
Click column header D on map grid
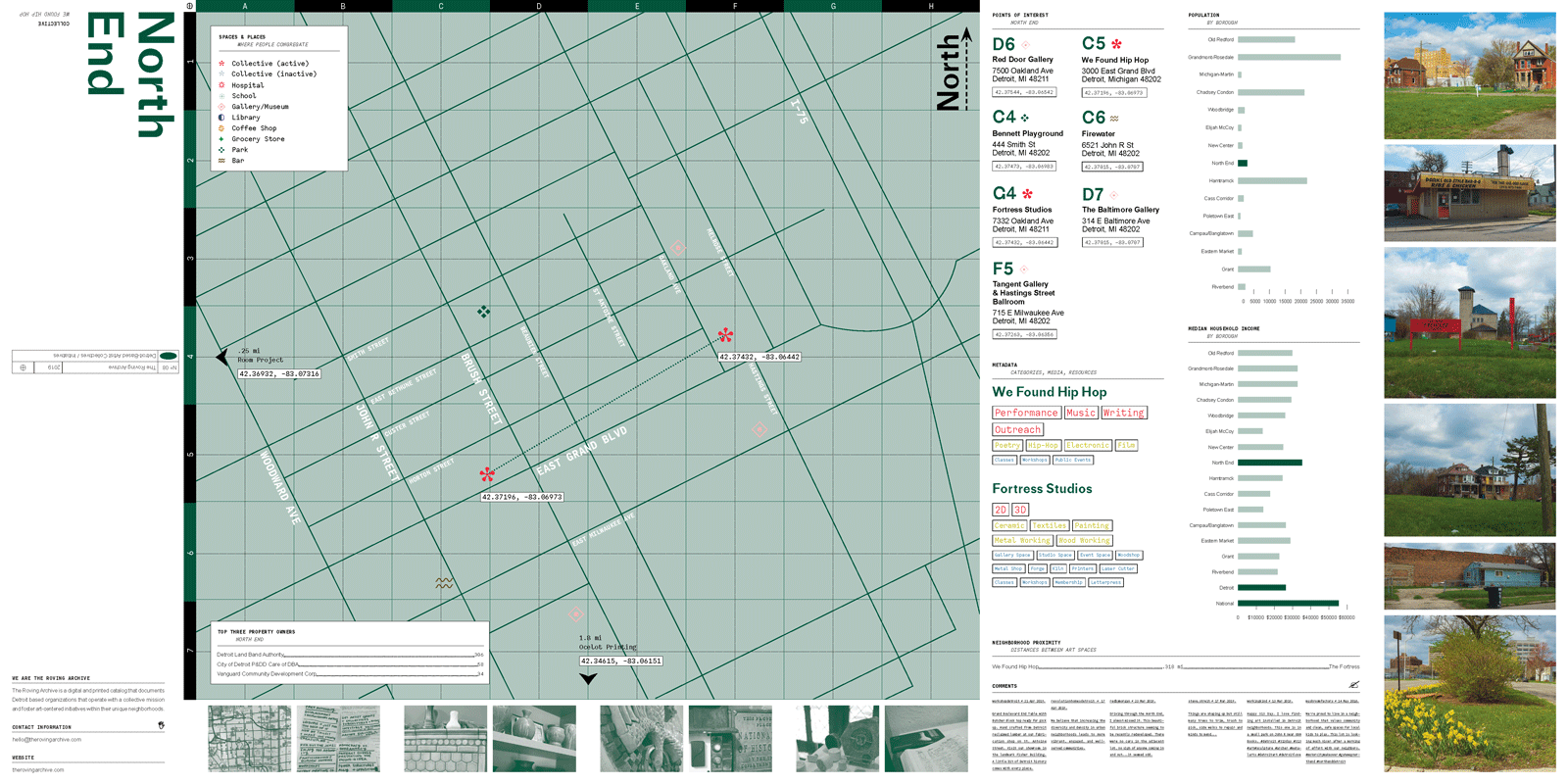point(539,6)
